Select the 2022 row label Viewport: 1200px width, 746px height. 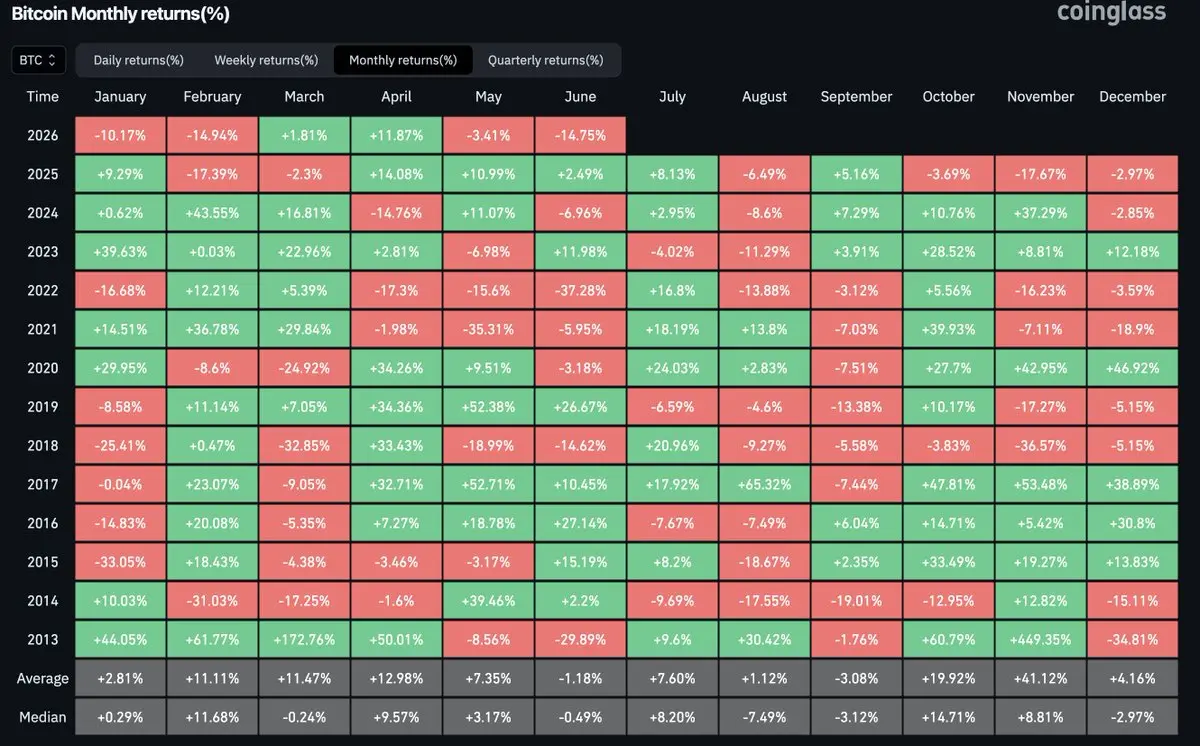pyautogui.click(x=43, y=291)
